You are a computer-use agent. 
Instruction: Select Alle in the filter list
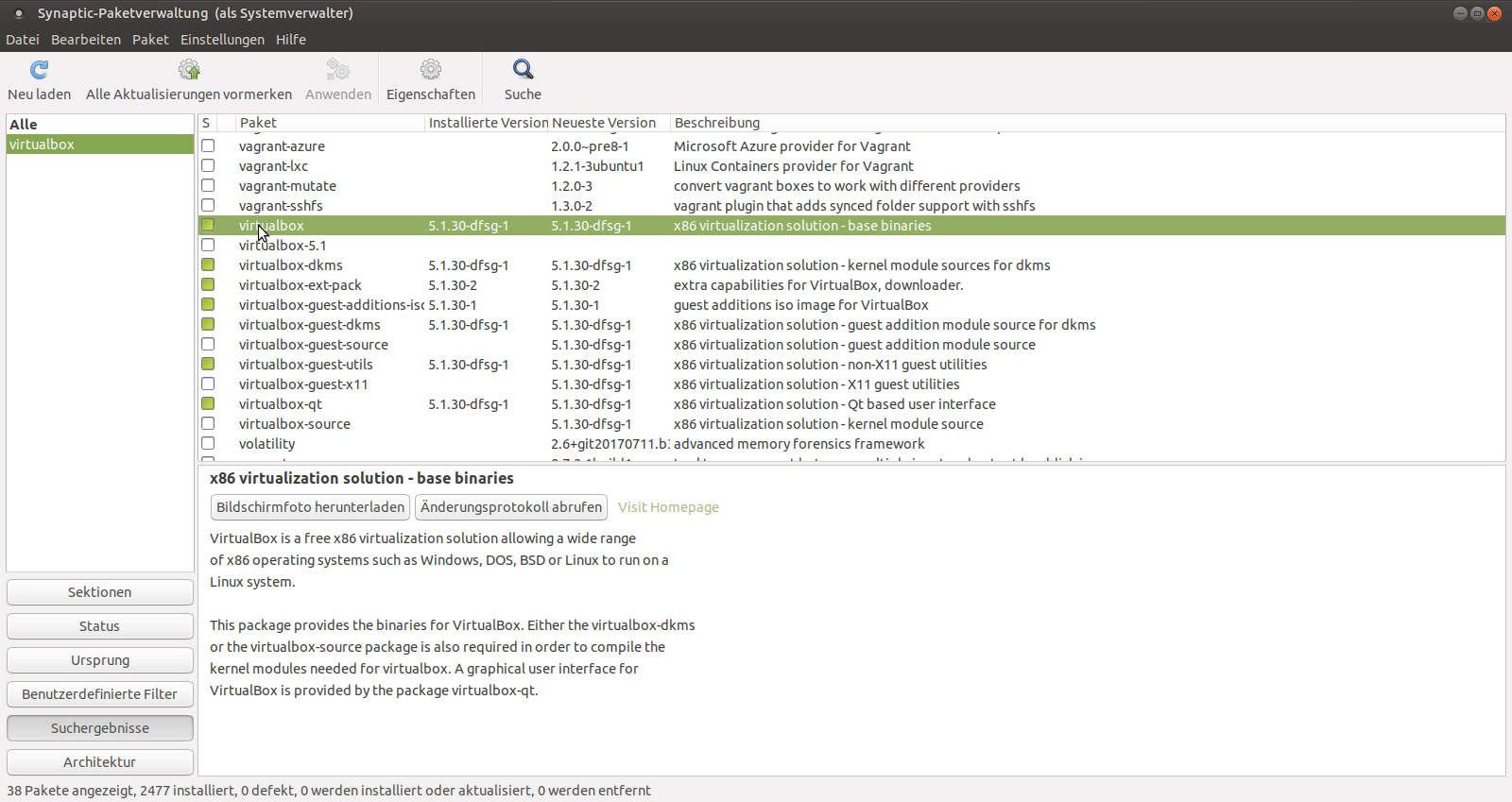100,125
